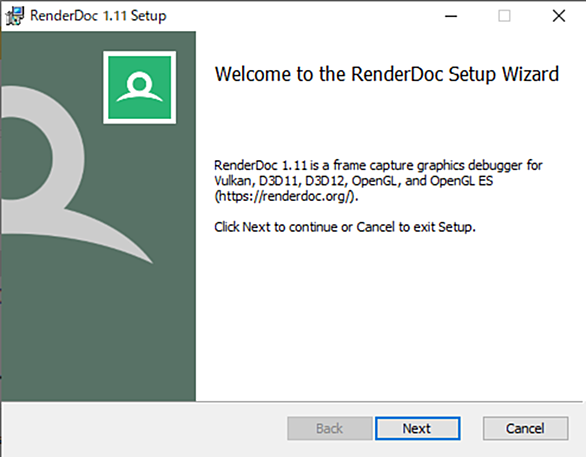
Task: Click the disabled Back button
Action: click(x=330, y=428)
